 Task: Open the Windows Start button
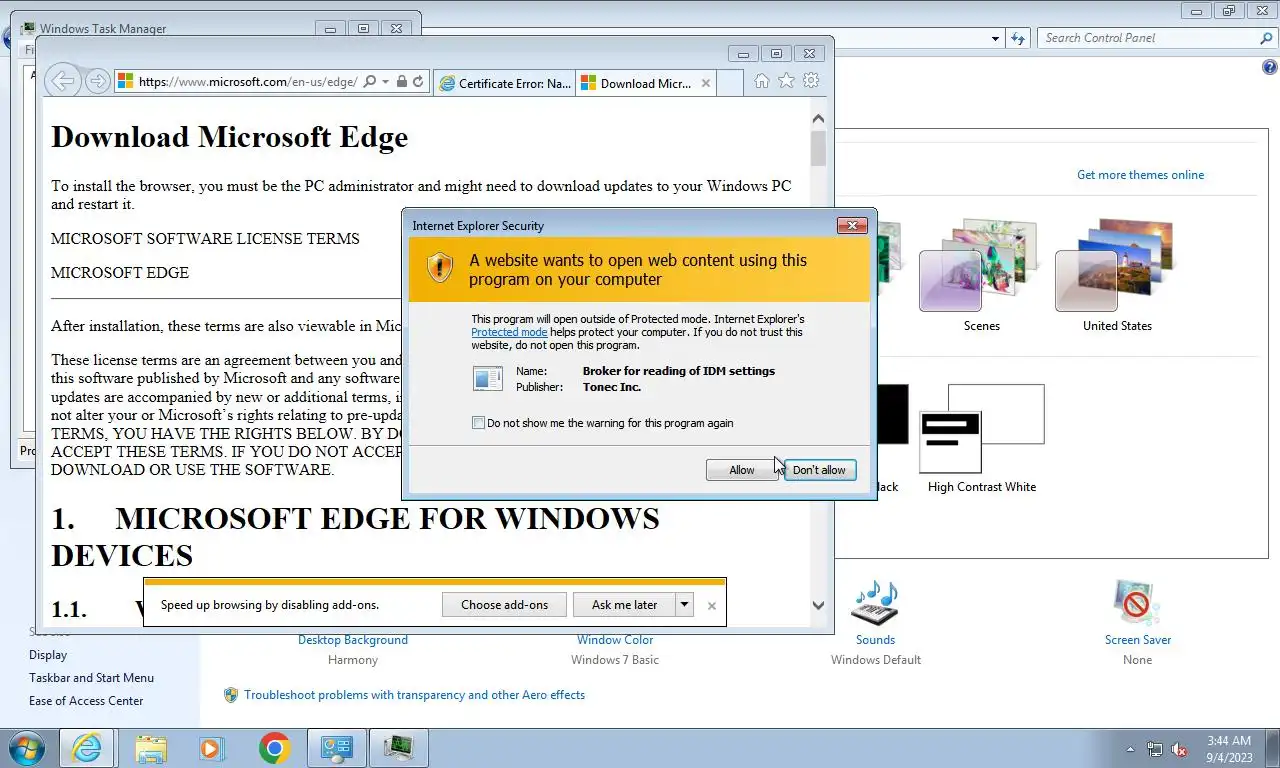click(x=26, y=748)
